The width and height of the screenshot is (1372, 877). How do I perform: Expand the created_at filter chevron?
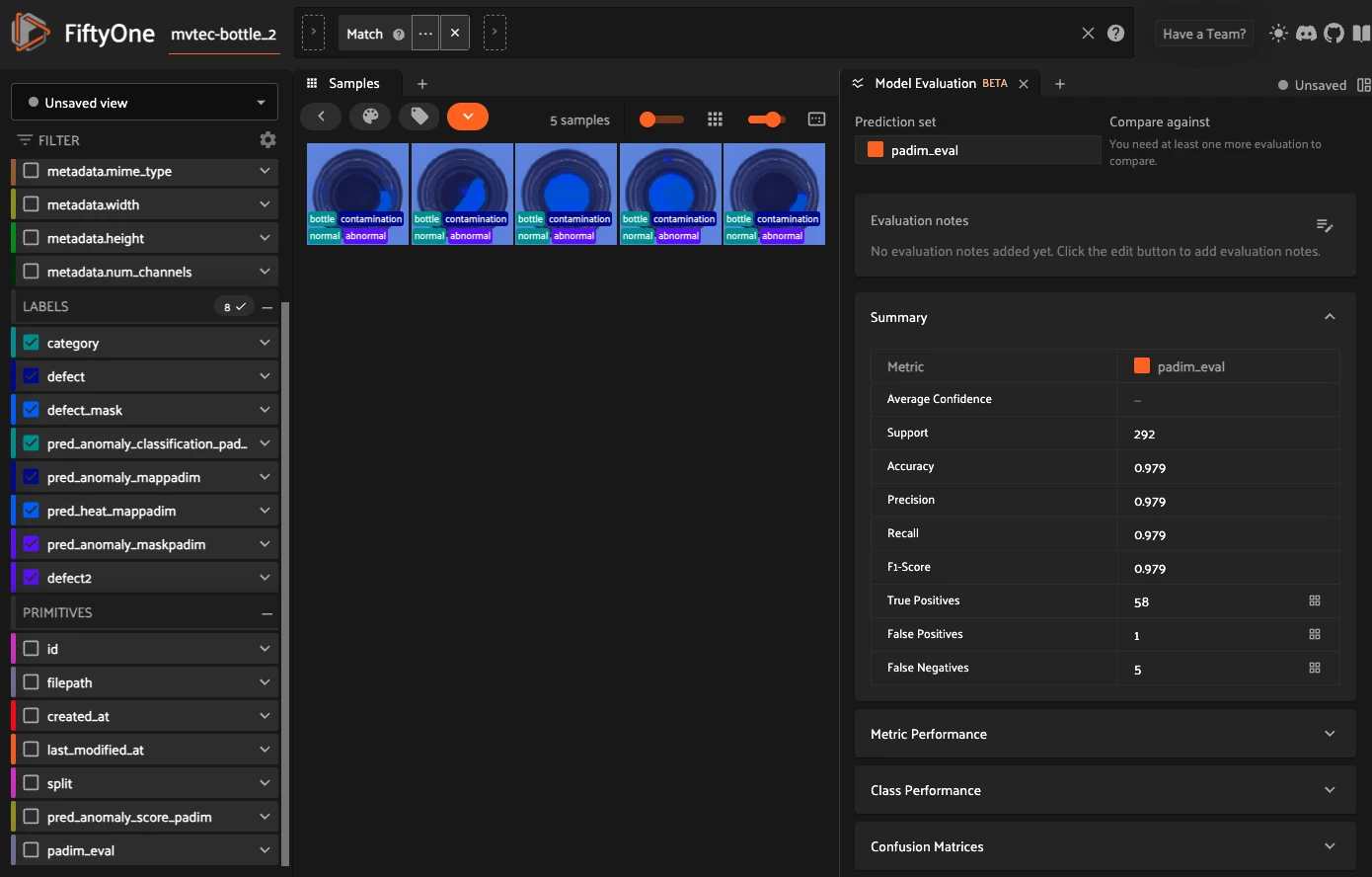(x=265, y=716)
